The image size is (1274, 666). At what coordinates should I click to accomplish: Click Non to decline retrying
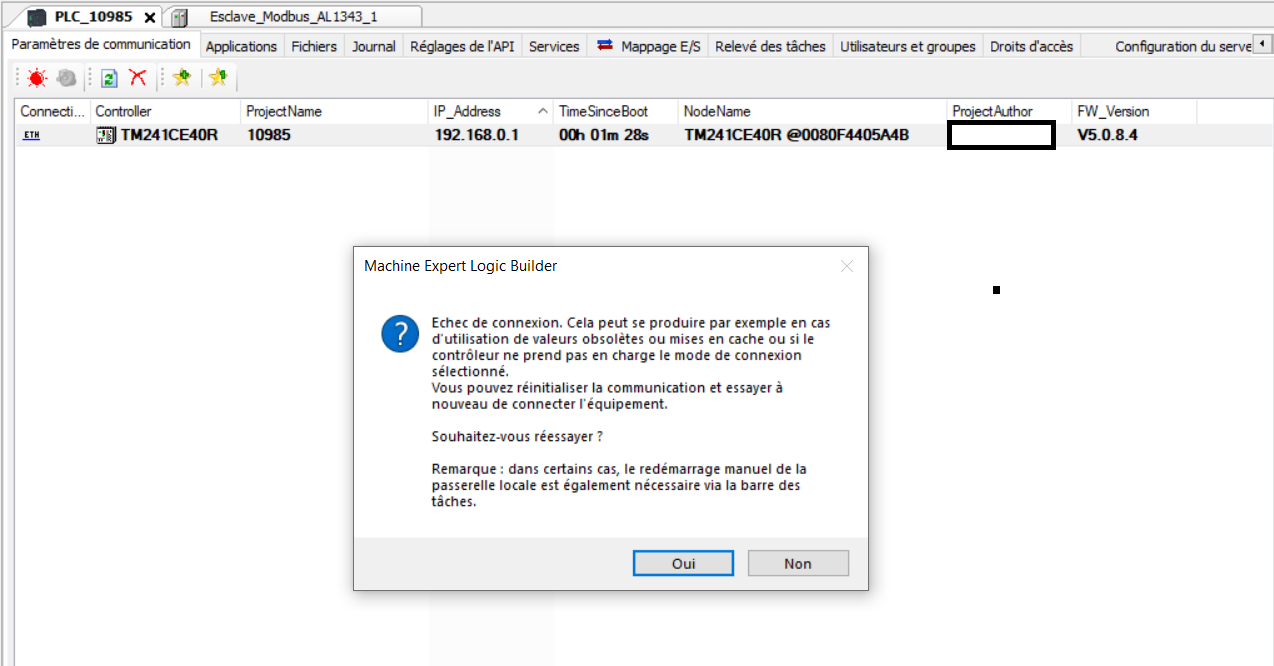point(798,563)
